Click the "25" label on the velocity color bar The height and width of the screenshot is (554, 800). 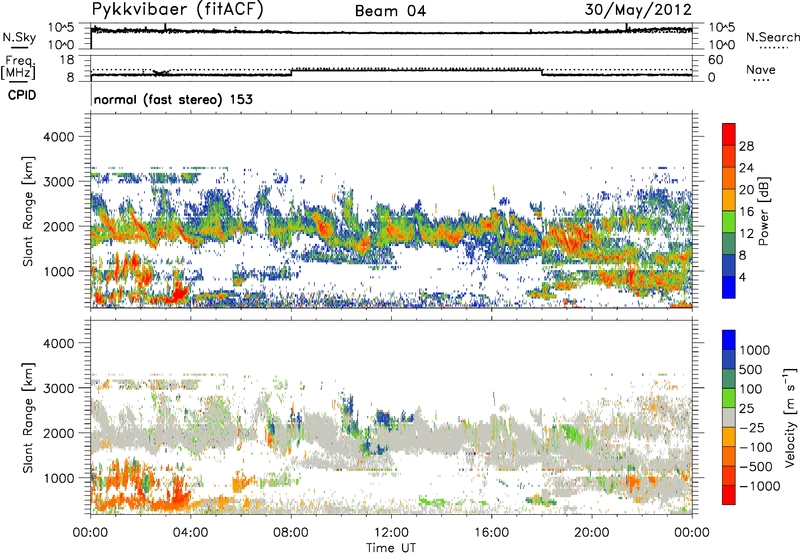(x=747, y=409)
